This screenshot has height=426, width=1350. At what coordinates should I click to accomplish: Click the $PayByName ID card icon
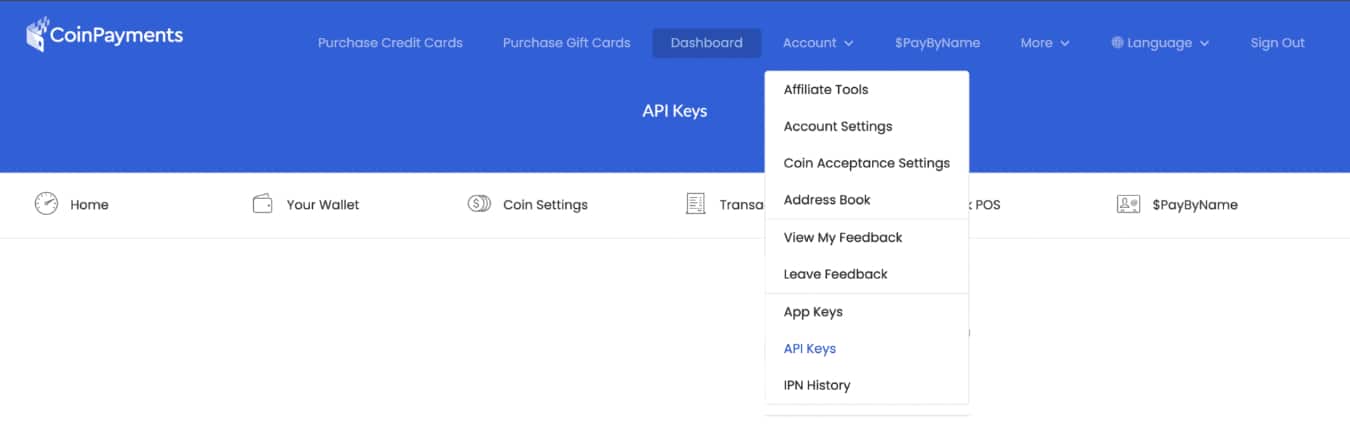point(1128,204)
